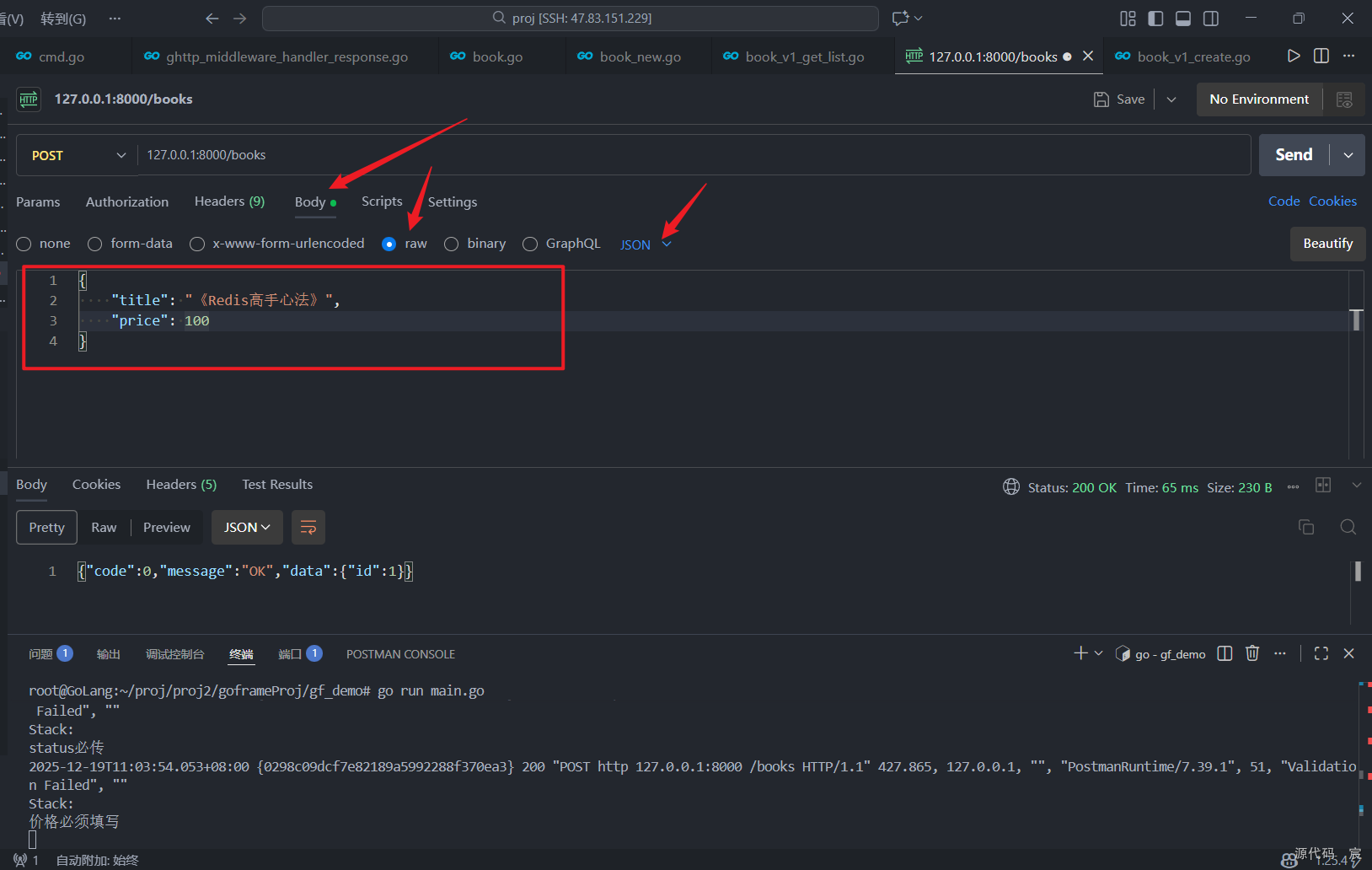Screen dimensions: 1372x870
Task: Open the request Settings tab
Action: click(x=453, y=201)
